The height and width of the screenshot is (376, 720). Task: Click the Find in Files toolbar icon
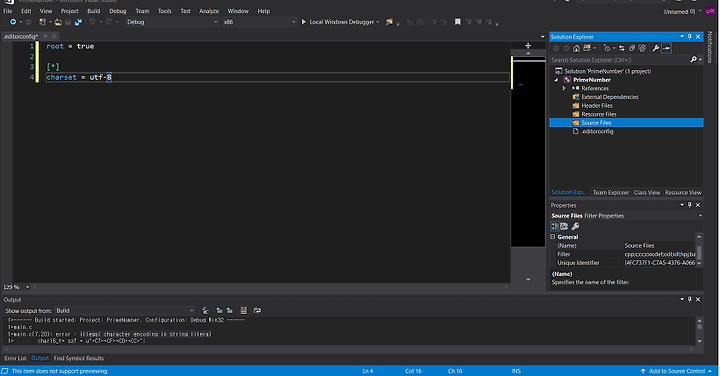[389, 22]
